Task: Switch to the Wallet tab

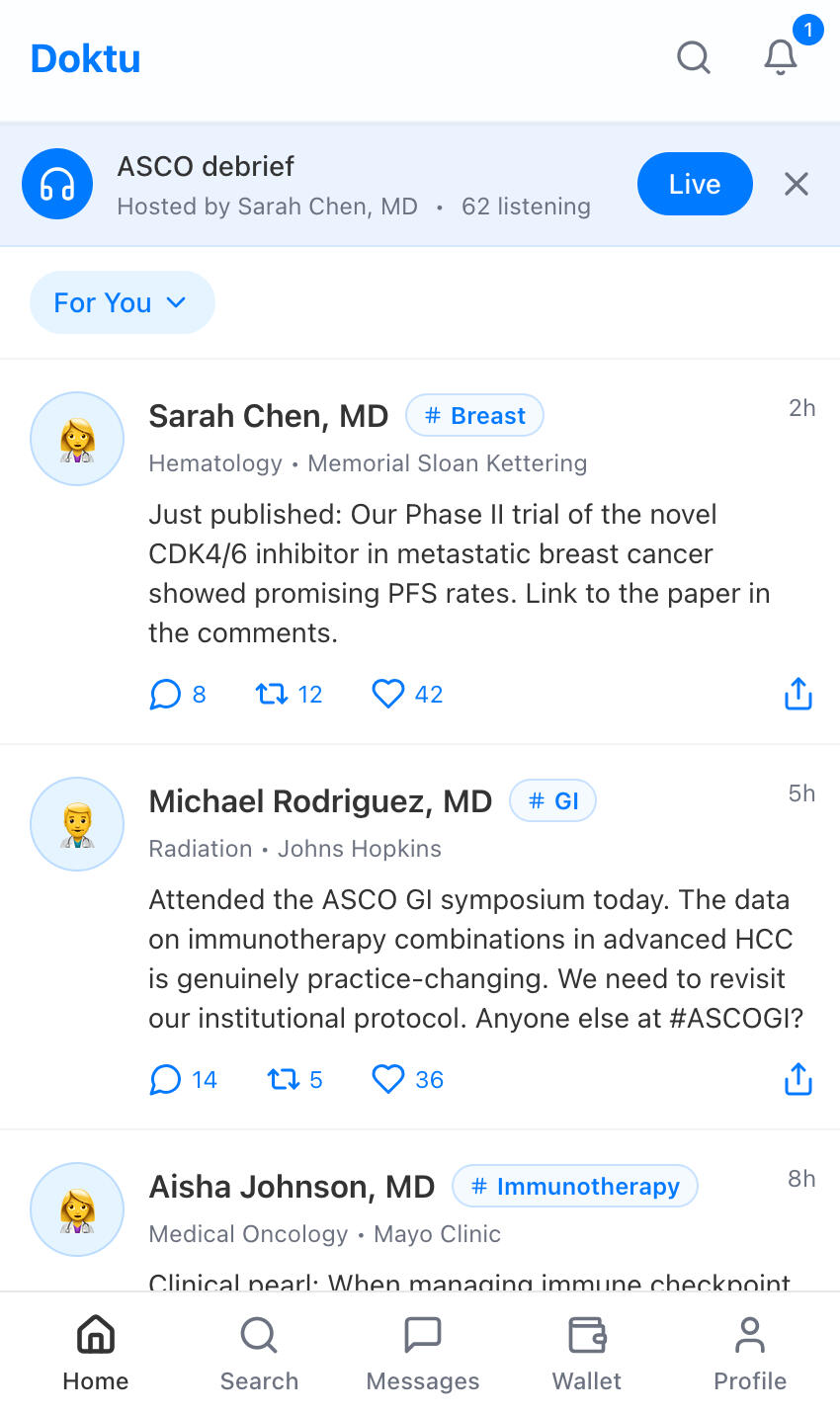Action: pos(587,1354)
